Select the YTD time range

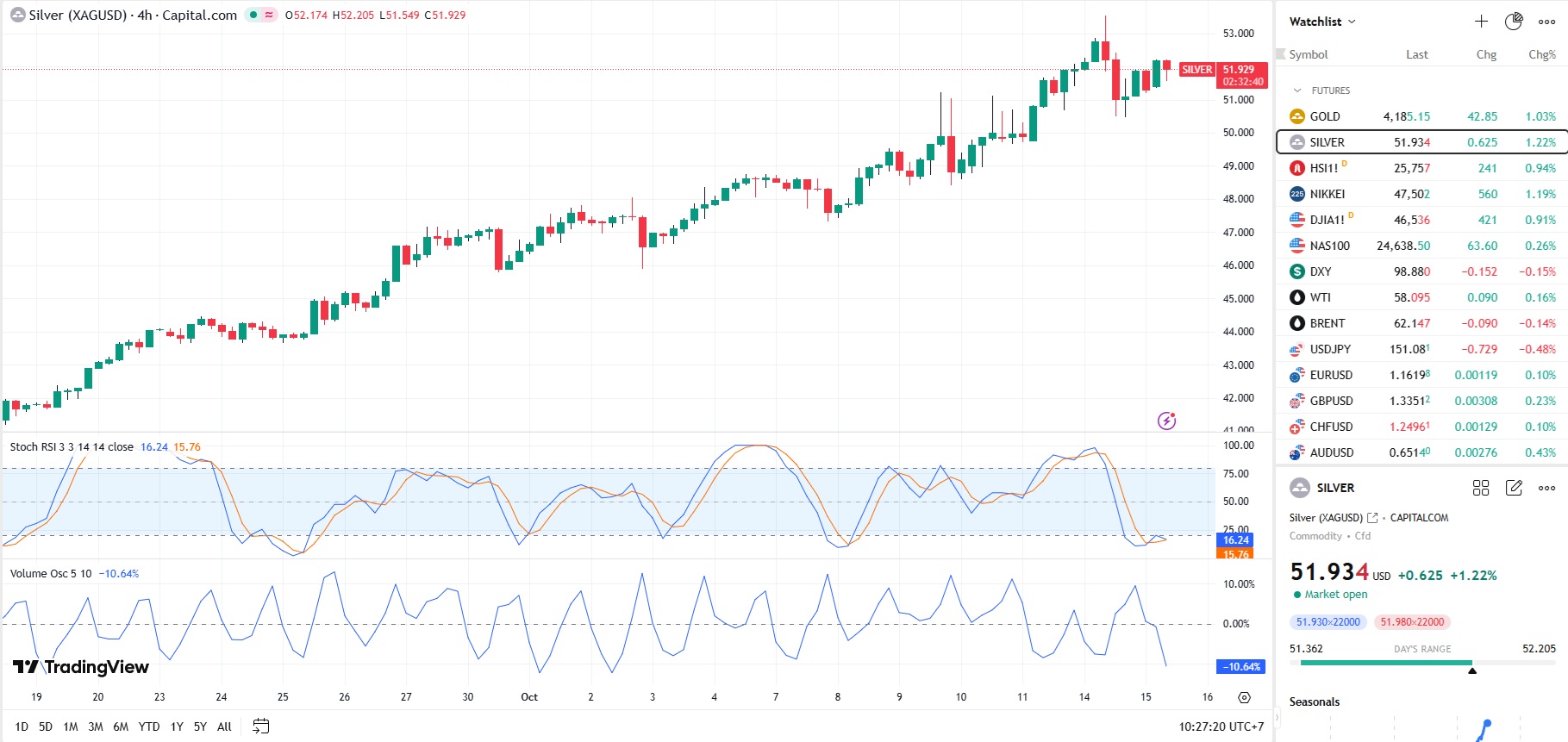pyautogui.click(x=149, y=726)
